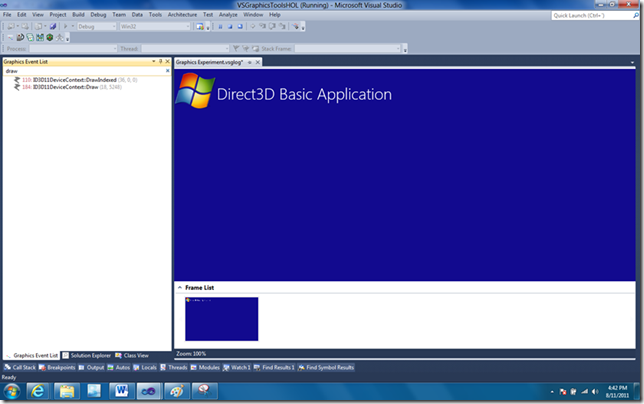Open Microsoft Word from taskbar

pos(121,391)
